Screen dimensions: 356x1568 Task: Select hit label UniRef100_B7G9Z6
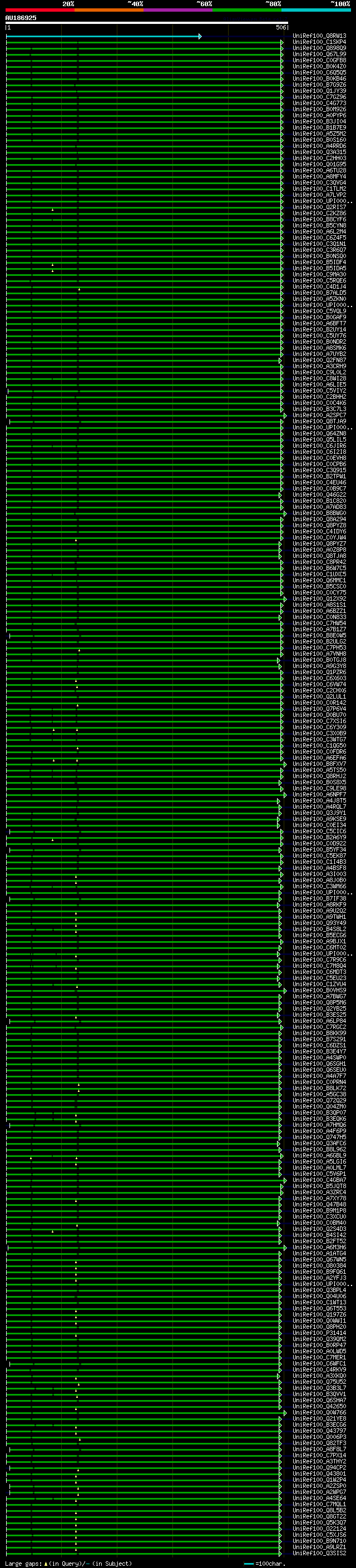pyautogui.click(x=319, y=85)
